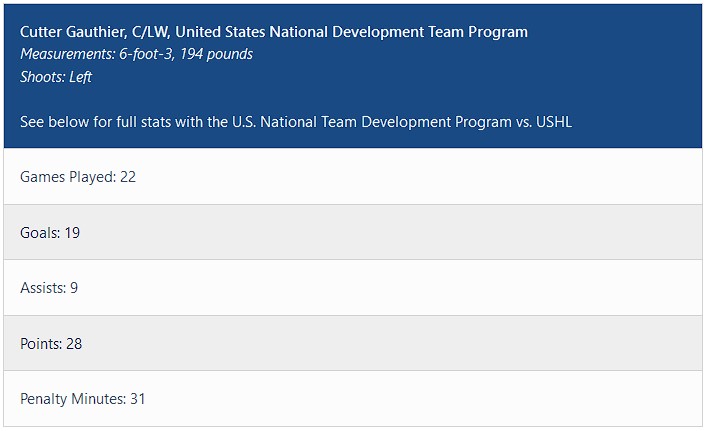Image resolution: width=713 pixels, height=431 pixels.
Task: Click the 6-foot-3 height value
Action: [x=146, y=54]
